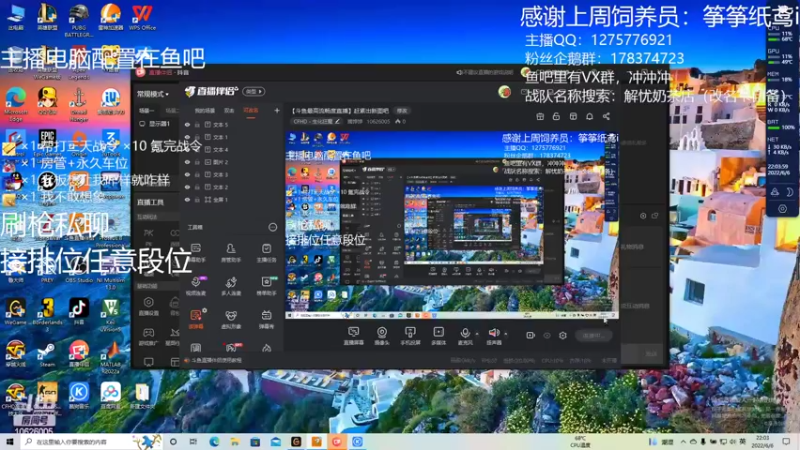Toggle visibility eye for 文本 4 layer
This screenshot has height=450, width=800.
[187, 149]
